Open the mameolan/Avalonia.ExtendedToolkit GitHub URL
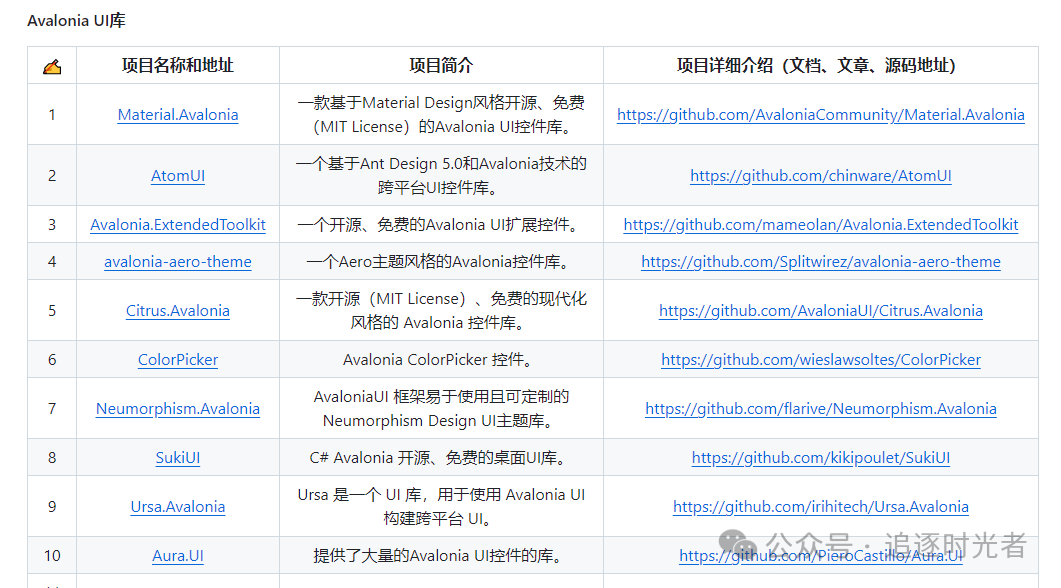The image size is (1061, 588). 820,225
